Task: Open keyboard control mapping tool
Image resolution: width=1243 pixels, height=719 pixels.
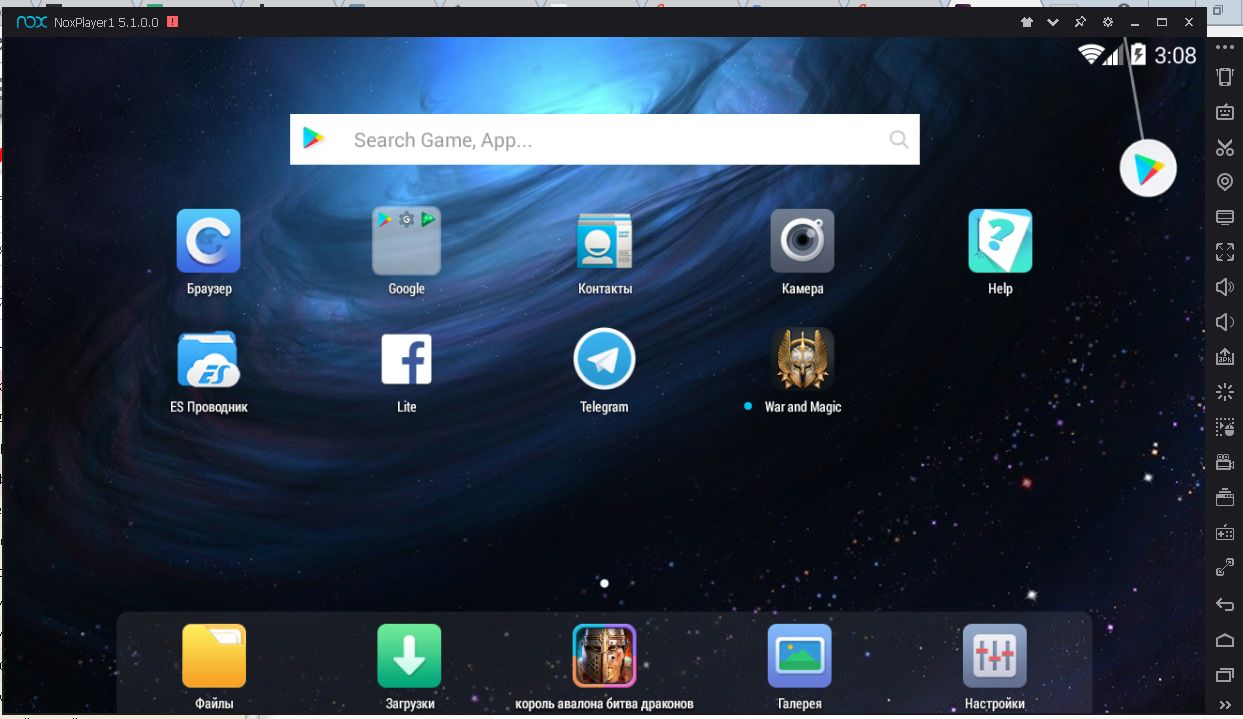Action: click(1224, 113)
